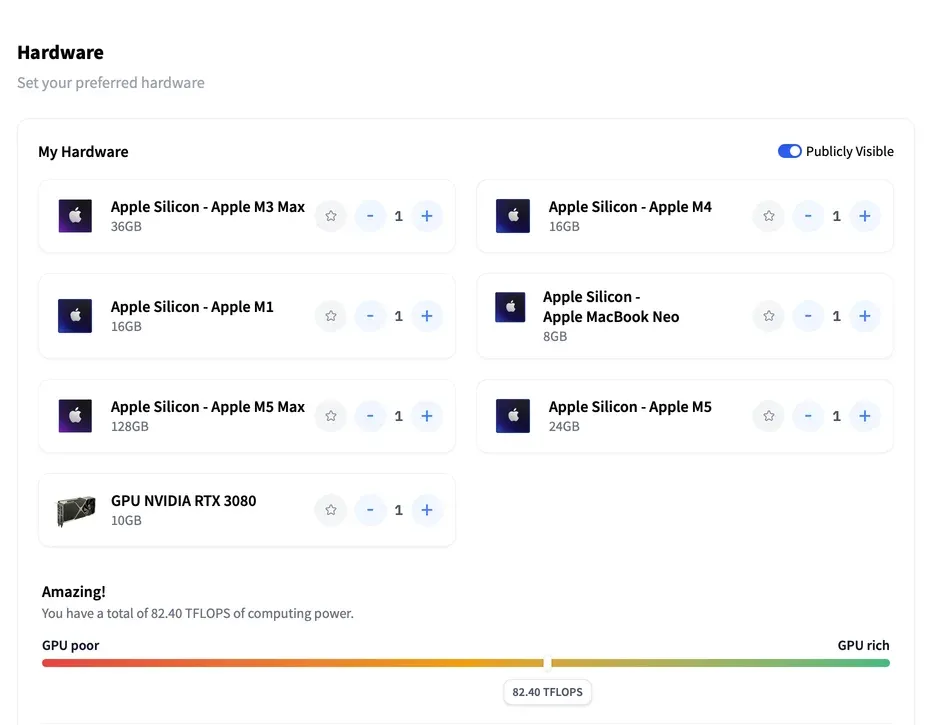
Task: Click the Apple M1 chip thumbnail
Action: pyautogui.click(x=75, y=316)
